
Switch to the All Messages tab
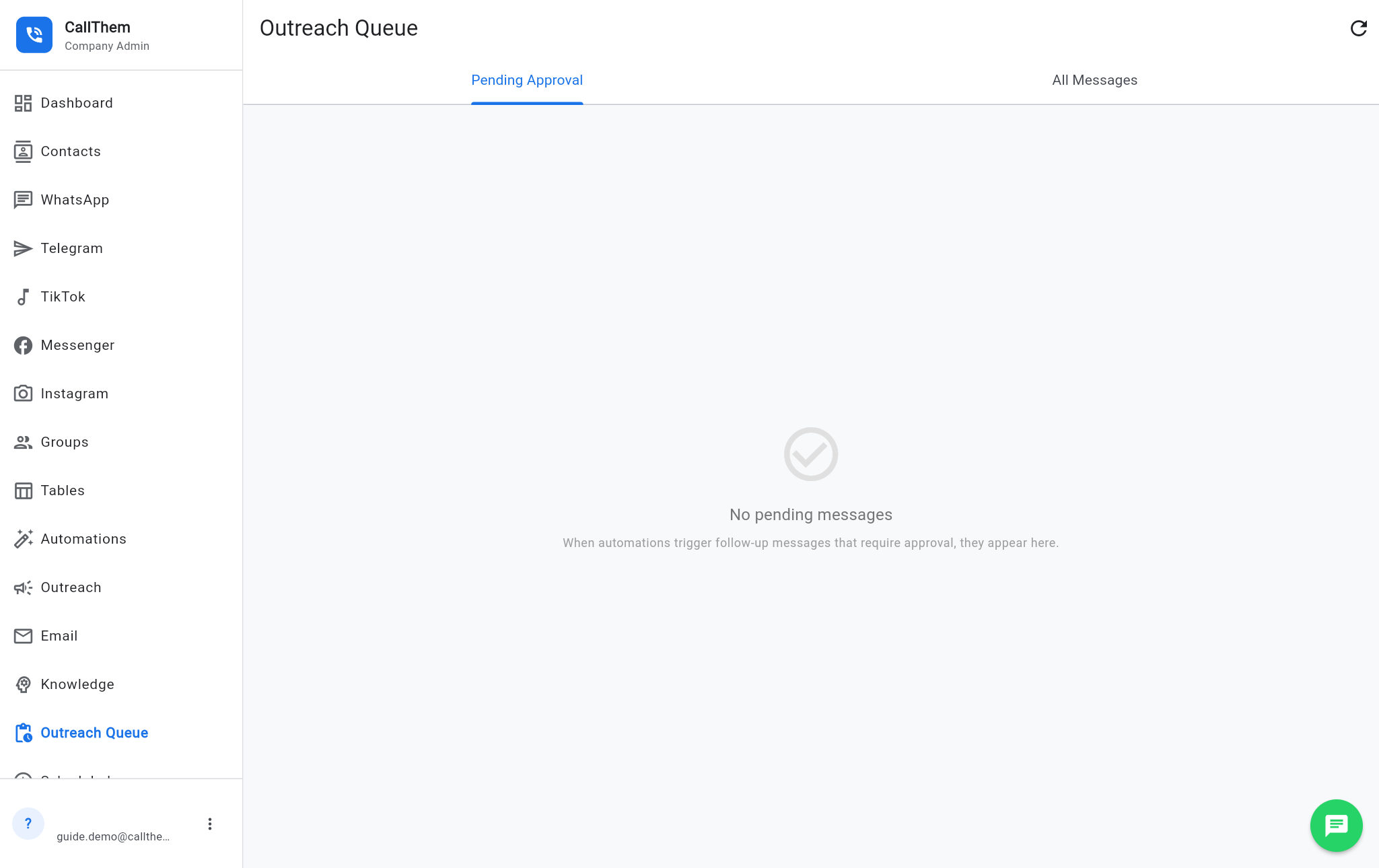(1094, 80)
